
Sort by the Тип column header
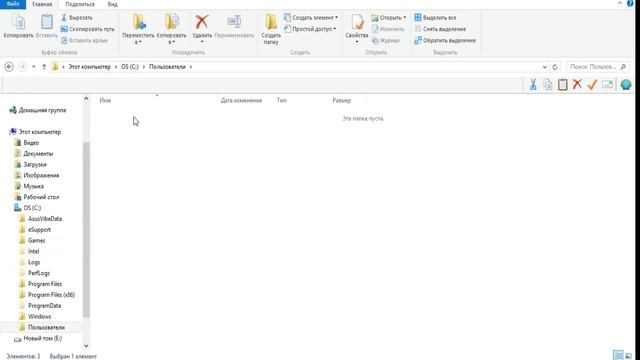[x=282, y=100]
